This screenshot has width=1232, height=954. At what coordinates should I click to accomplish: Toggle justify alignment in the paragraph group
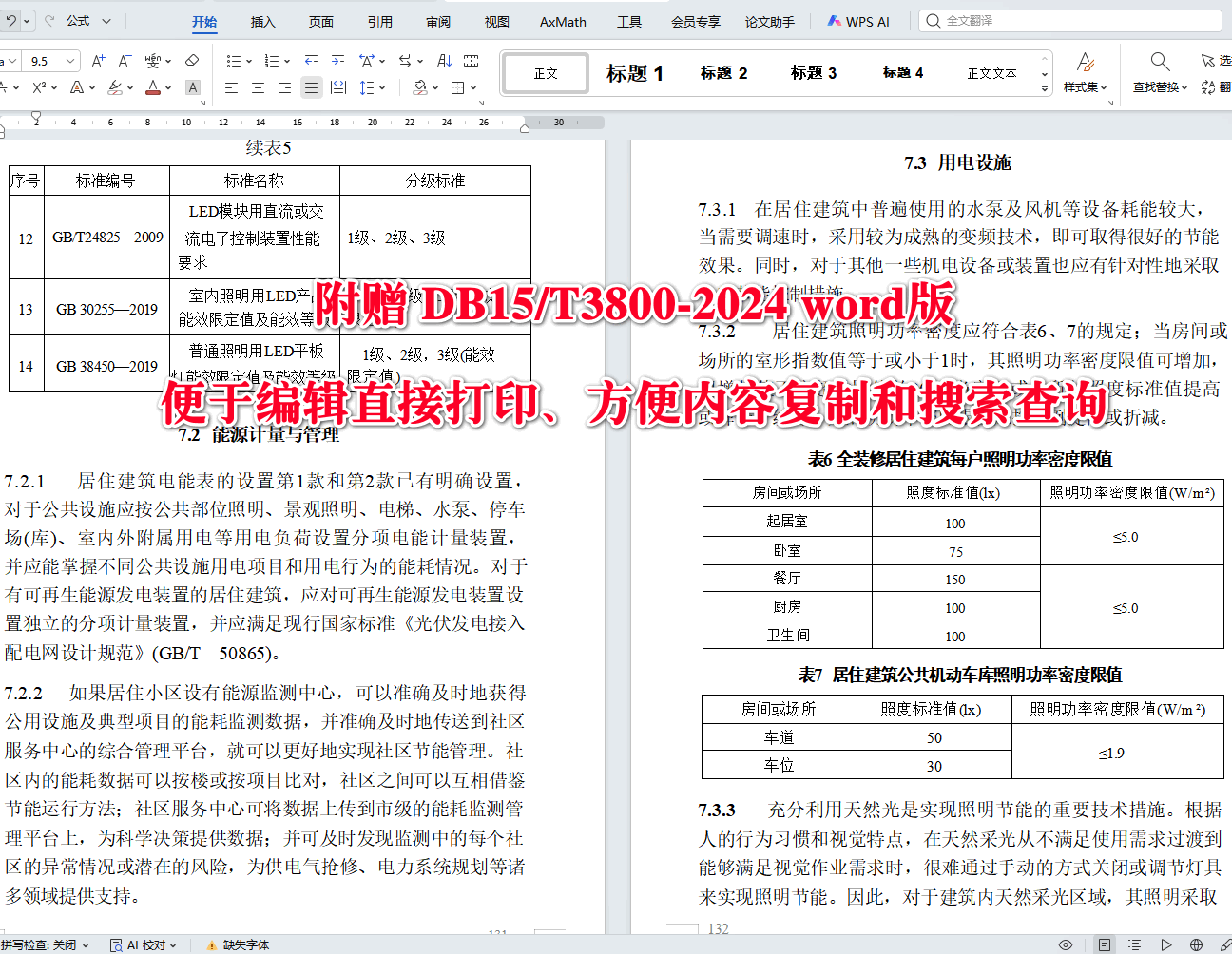pos(311,87)
